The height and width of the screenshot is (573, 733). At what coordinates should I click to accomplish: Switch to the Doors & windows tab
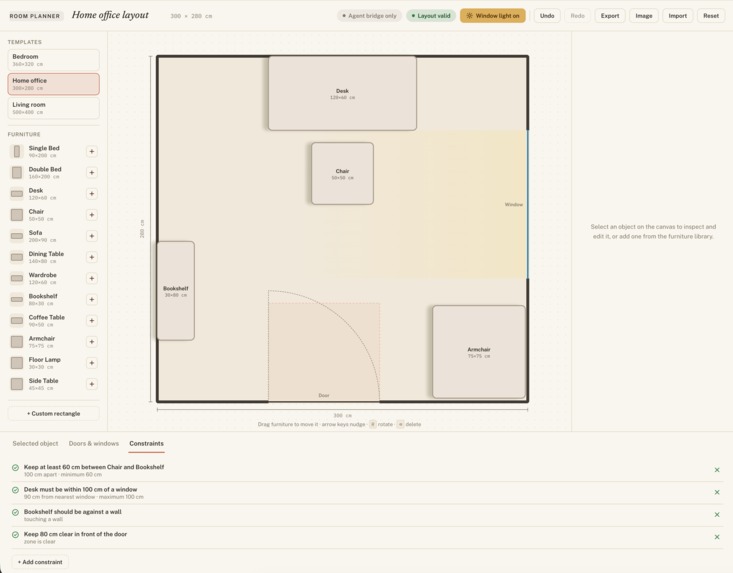point(93,444)
